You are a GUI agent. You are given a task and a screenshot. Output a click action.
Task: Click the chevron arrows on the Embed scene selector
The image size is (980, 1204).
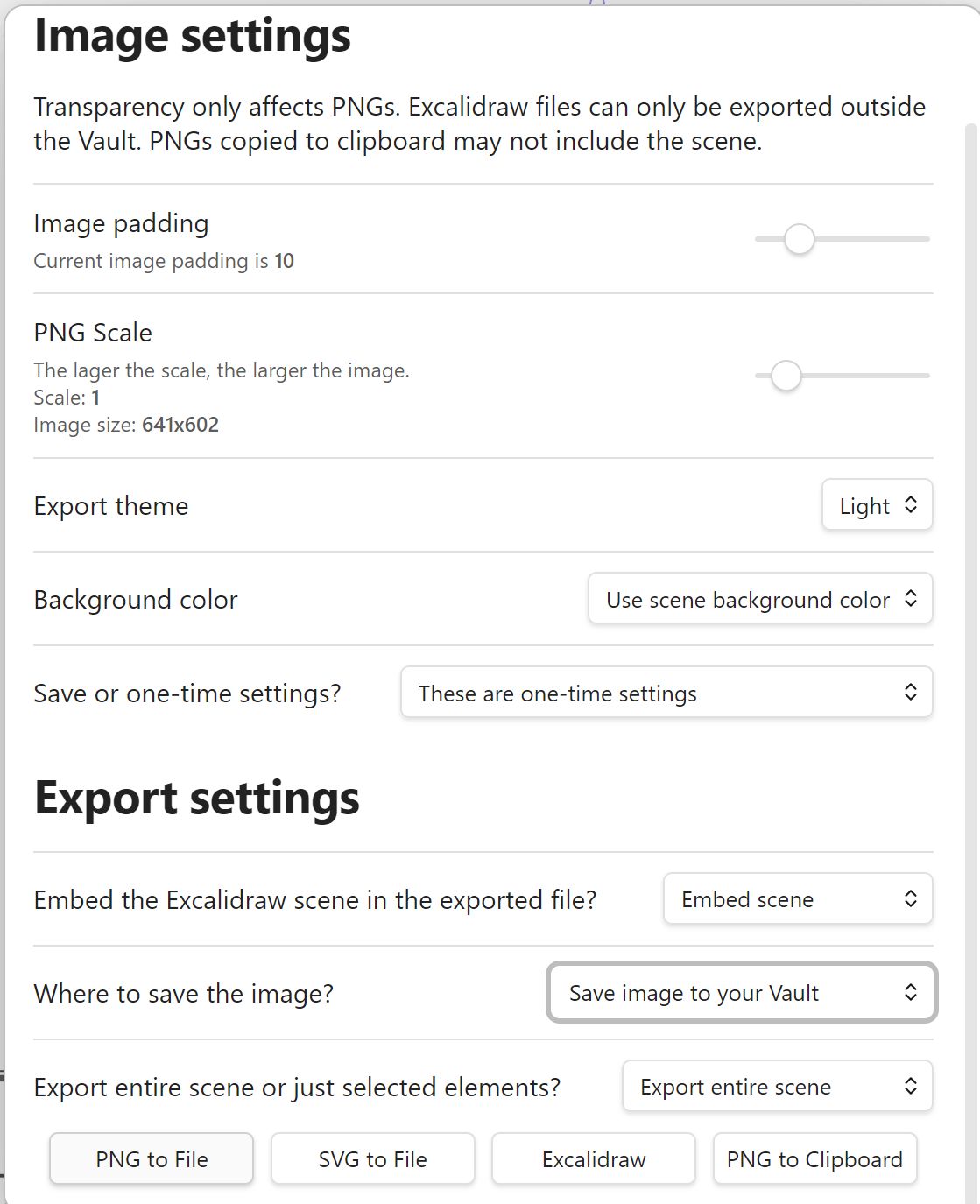pyautogui.click(x=911, y=898)
